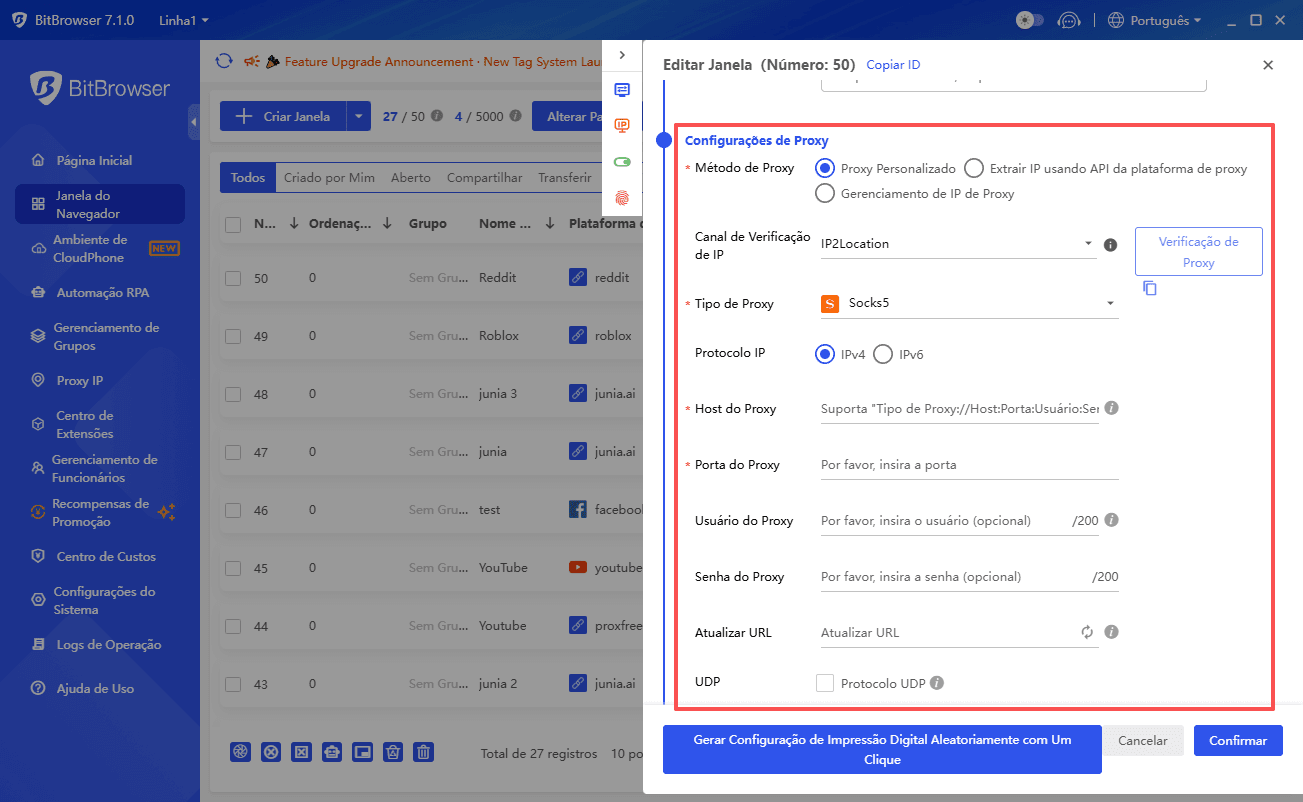Click the refresh icon next to Atualizar URL

(1087, 632)
